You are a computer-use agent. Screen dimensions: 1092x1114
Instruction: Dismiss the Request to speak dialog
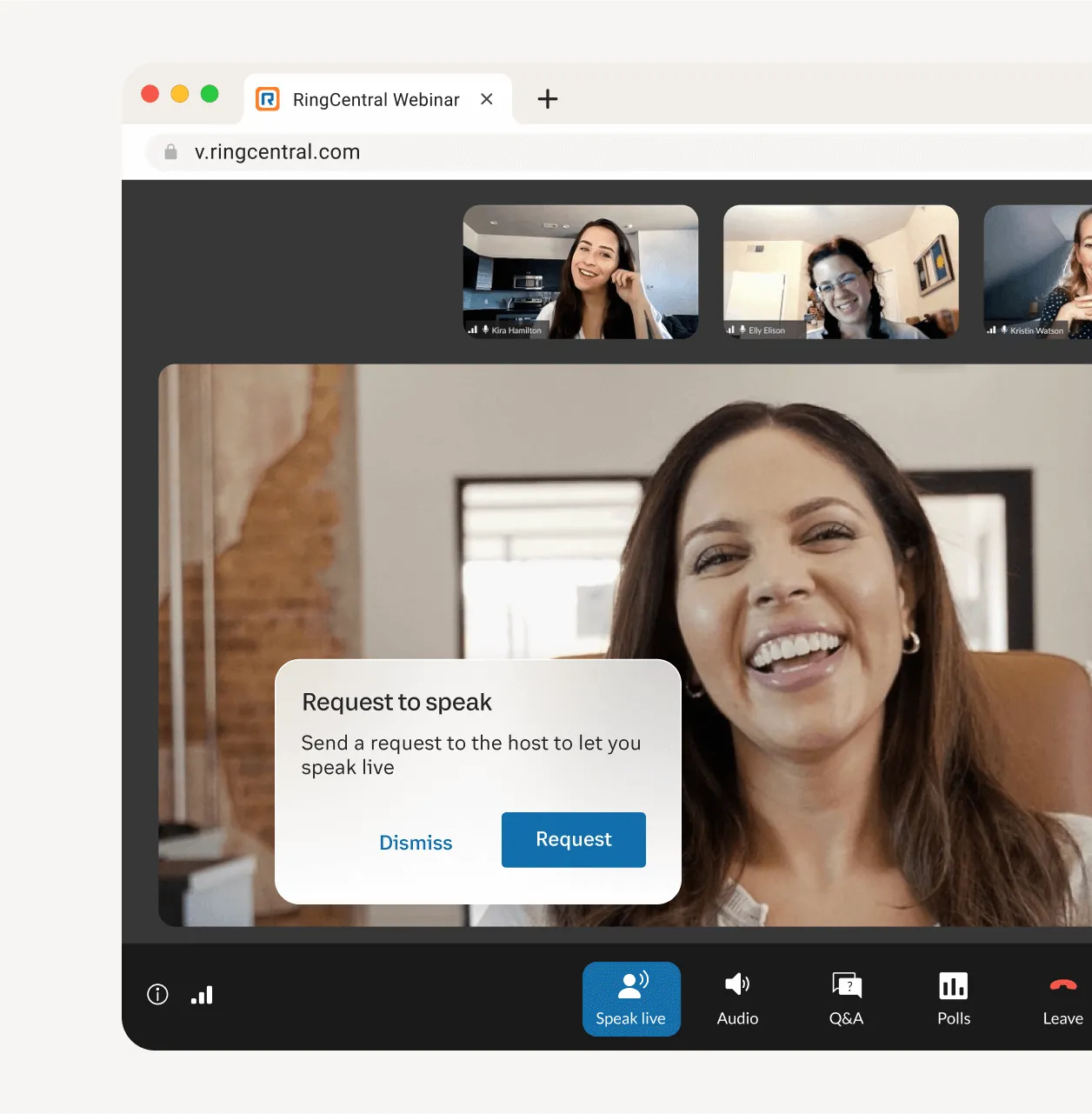click(x=416, y=843)
